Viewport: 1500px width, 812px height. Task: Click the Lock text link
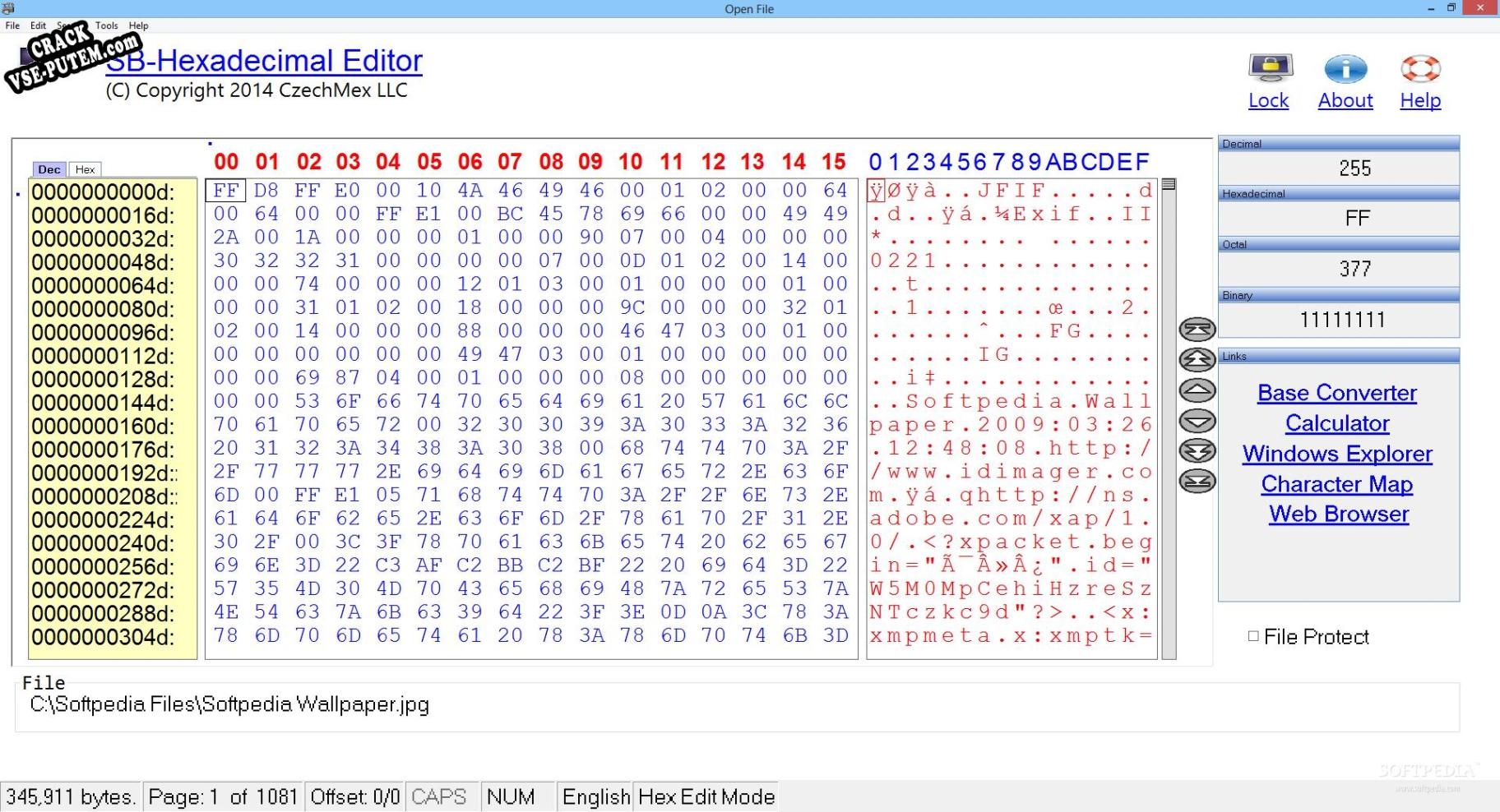(1268, 100)
